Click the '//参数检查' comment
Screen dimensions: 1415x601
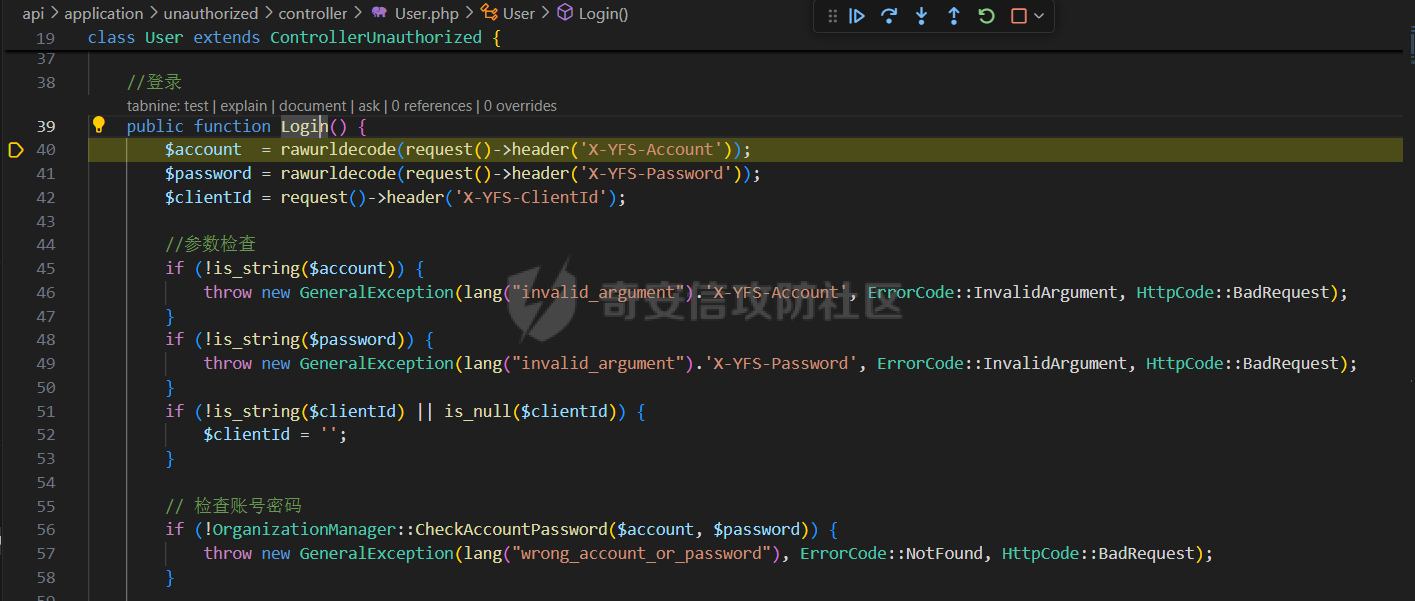[x=210, y=245]
